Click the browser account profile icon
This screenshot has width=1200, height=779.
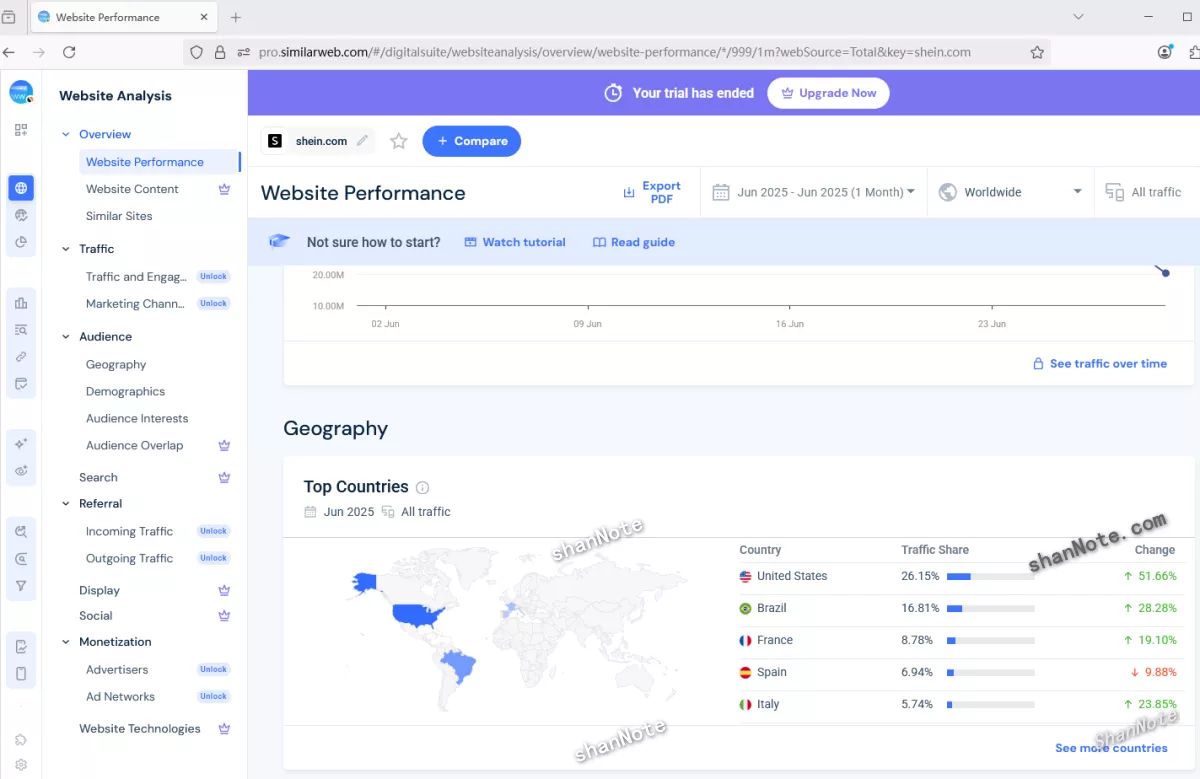click(1165, 52)
